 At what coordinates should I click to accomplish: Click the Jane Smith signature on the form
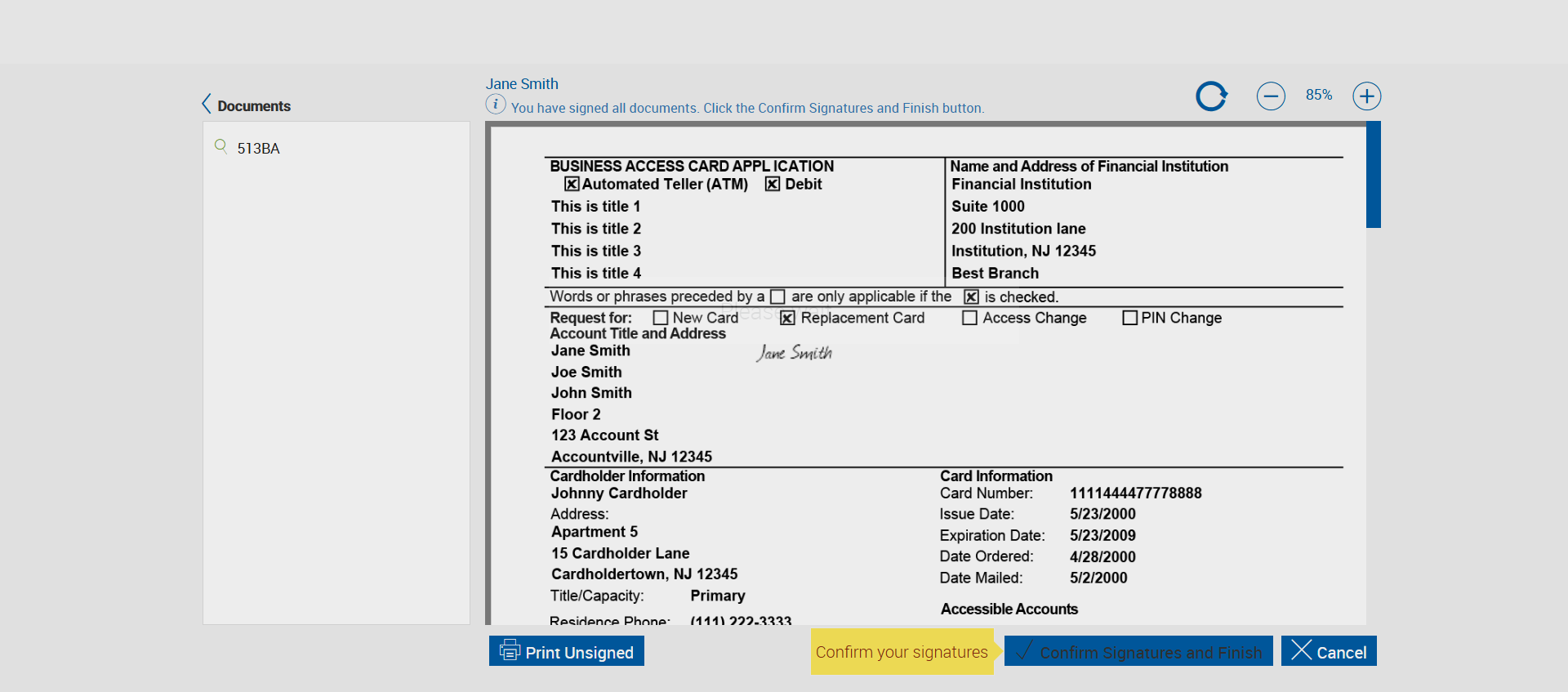(794, 353)
